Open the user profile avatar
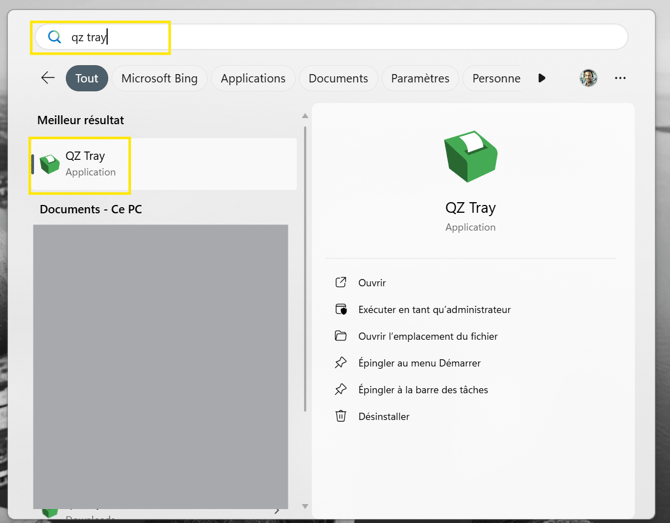The height and width of the screenshot is (523, 670). click(x=588, y=78)
